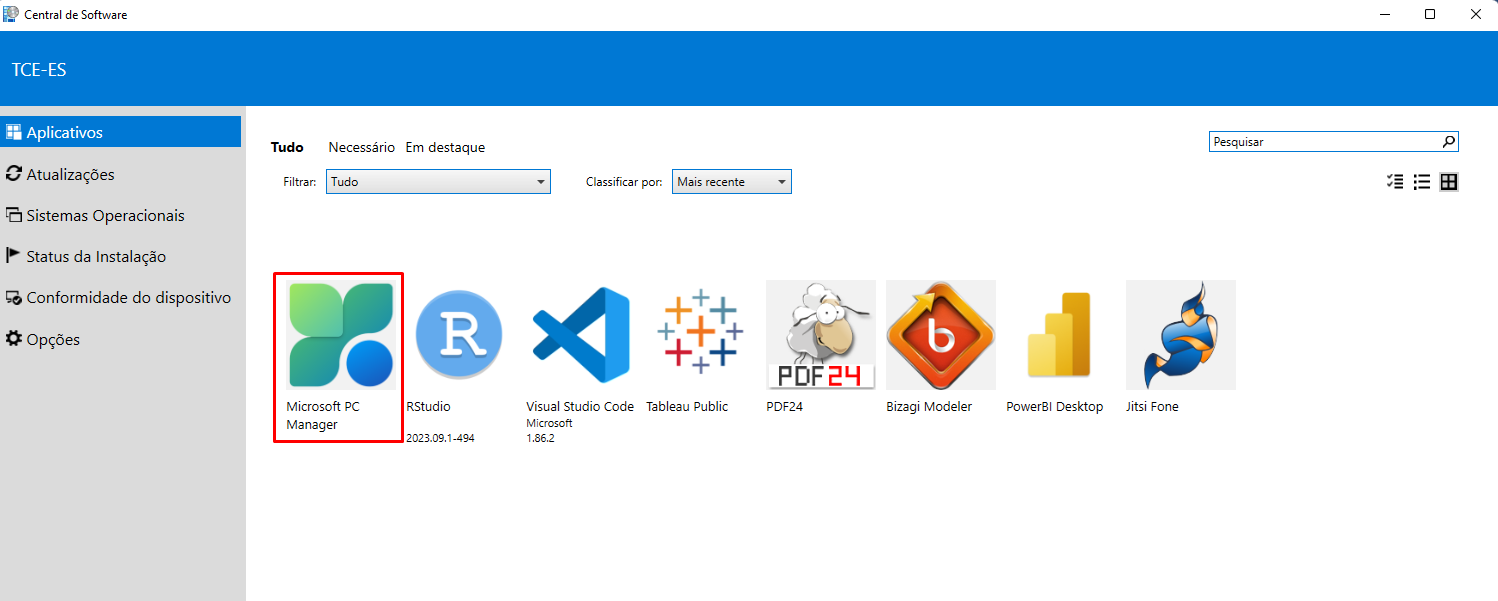This screenshot has width=1498, height=601.
Task: Expand the Filtrar dropdown
Action: pos(438,182)
